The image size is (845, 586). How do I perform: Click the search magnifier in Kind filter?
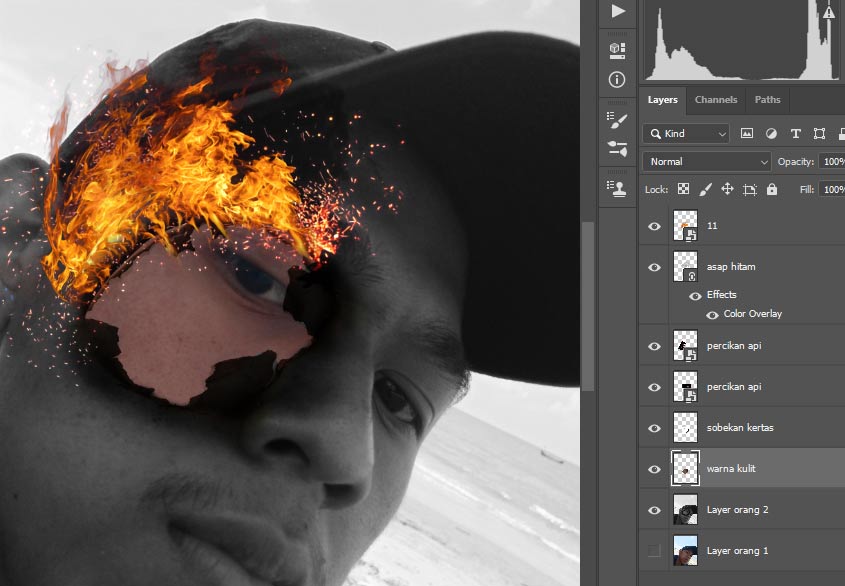[655, 134]
